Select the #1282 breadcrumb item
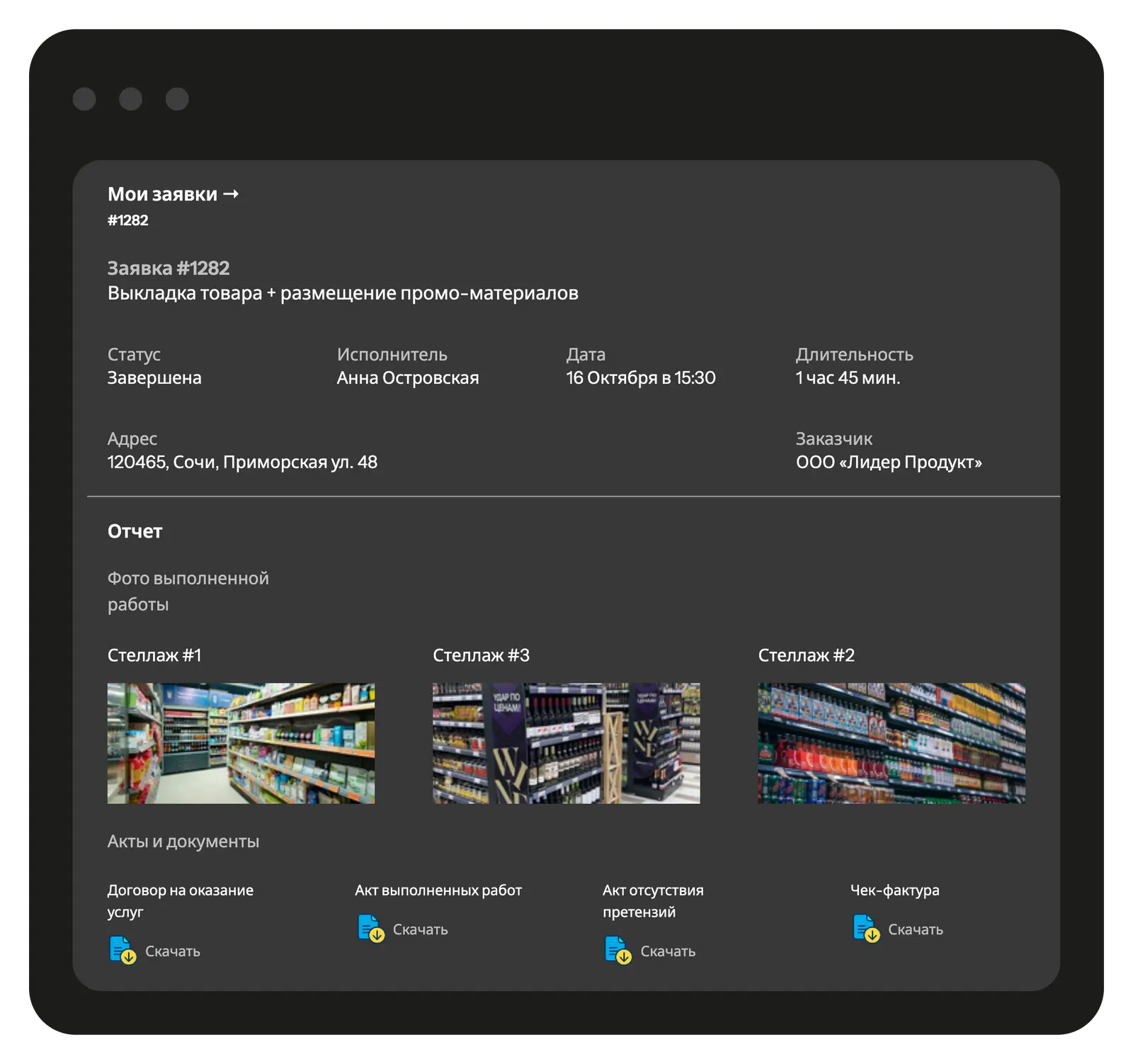1133x1064 pixels. point(128,220)
